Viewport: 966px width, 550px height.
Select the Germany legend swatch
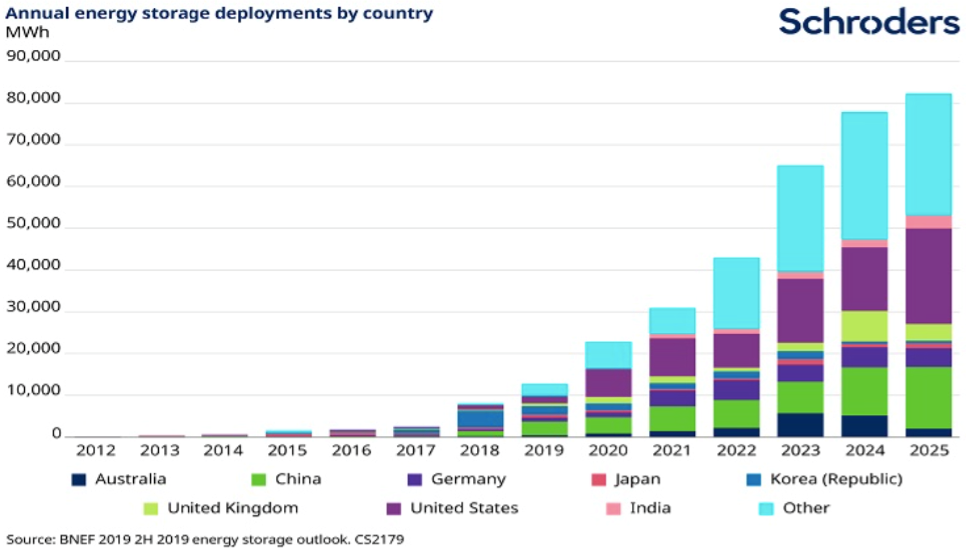[415, 479]
